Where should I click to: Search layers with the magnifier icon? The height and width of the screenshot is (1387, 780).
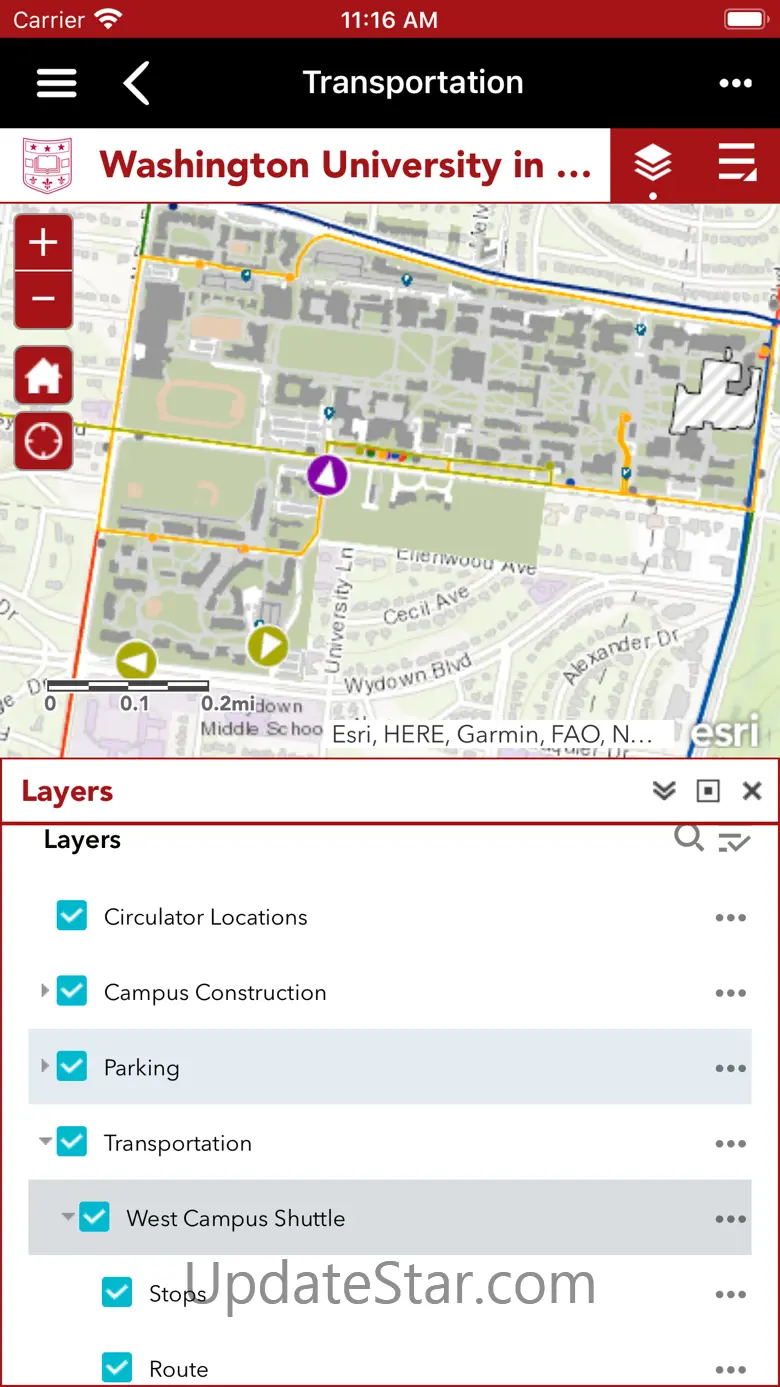(x=688, y=838)
